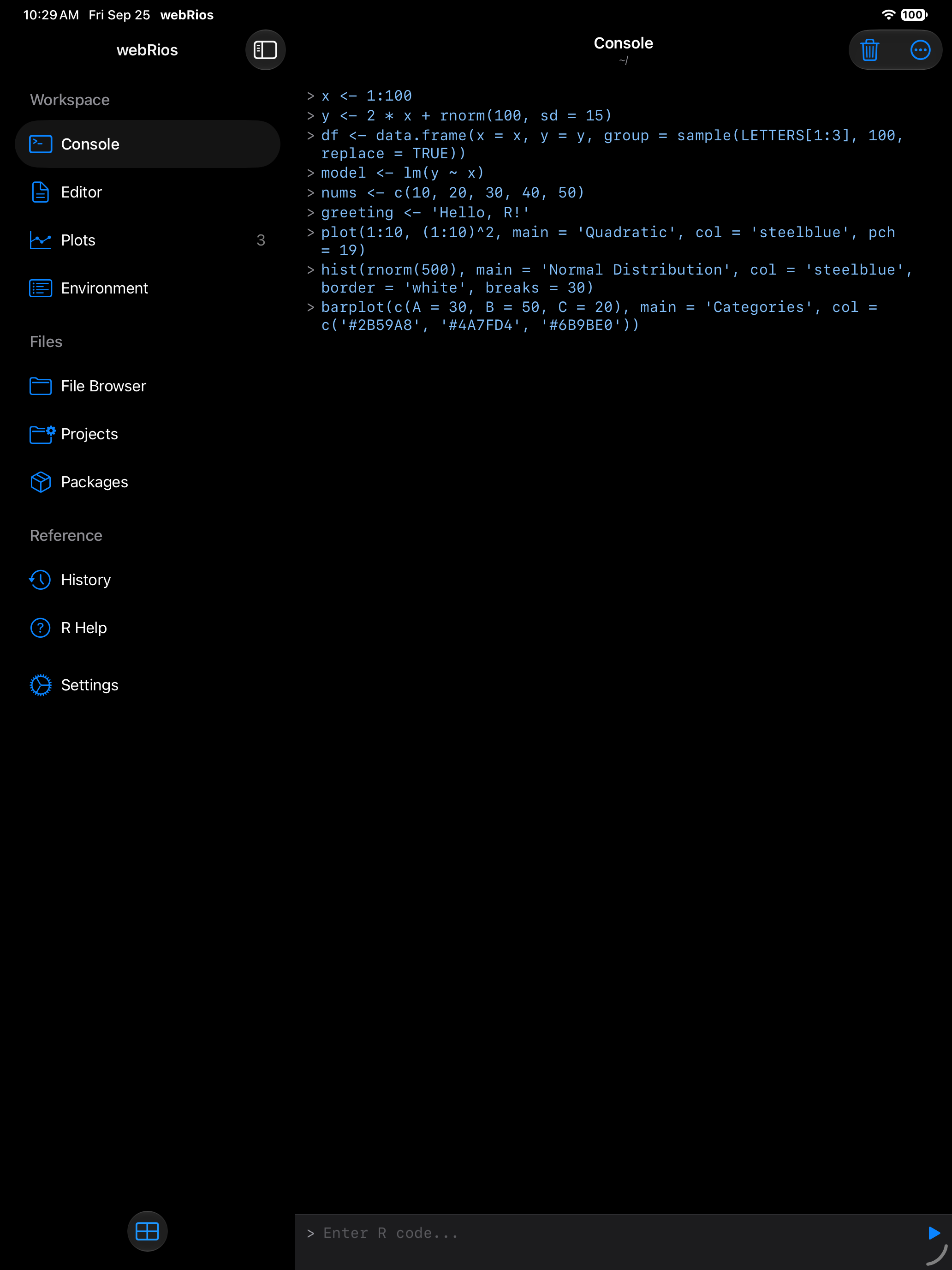The image size is (952, 1270).
Task: Click the Plots chart icon
Action: click(41, 240)
